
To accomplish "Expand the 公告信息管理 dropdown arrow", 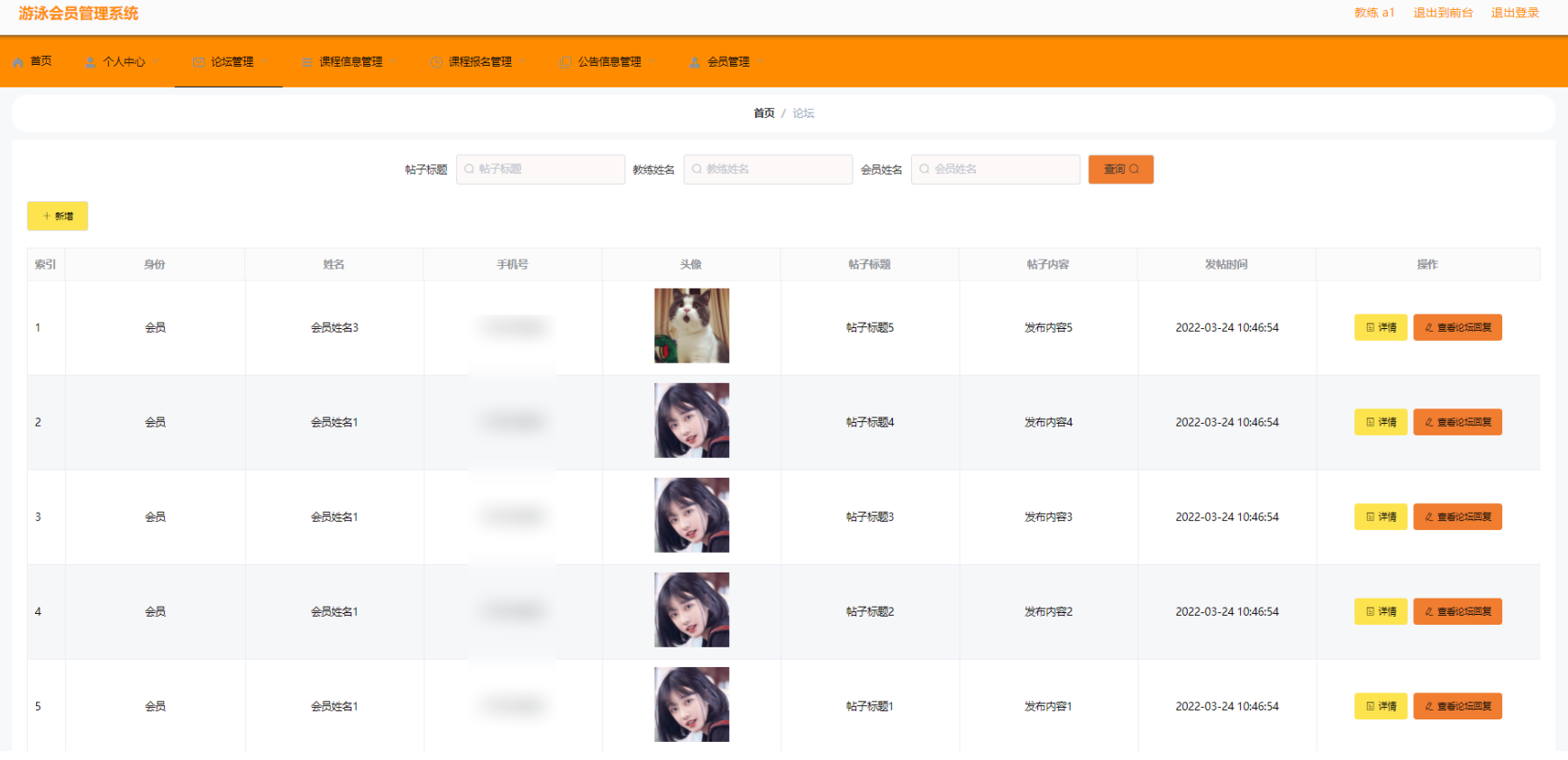I will tap(652, 62).
